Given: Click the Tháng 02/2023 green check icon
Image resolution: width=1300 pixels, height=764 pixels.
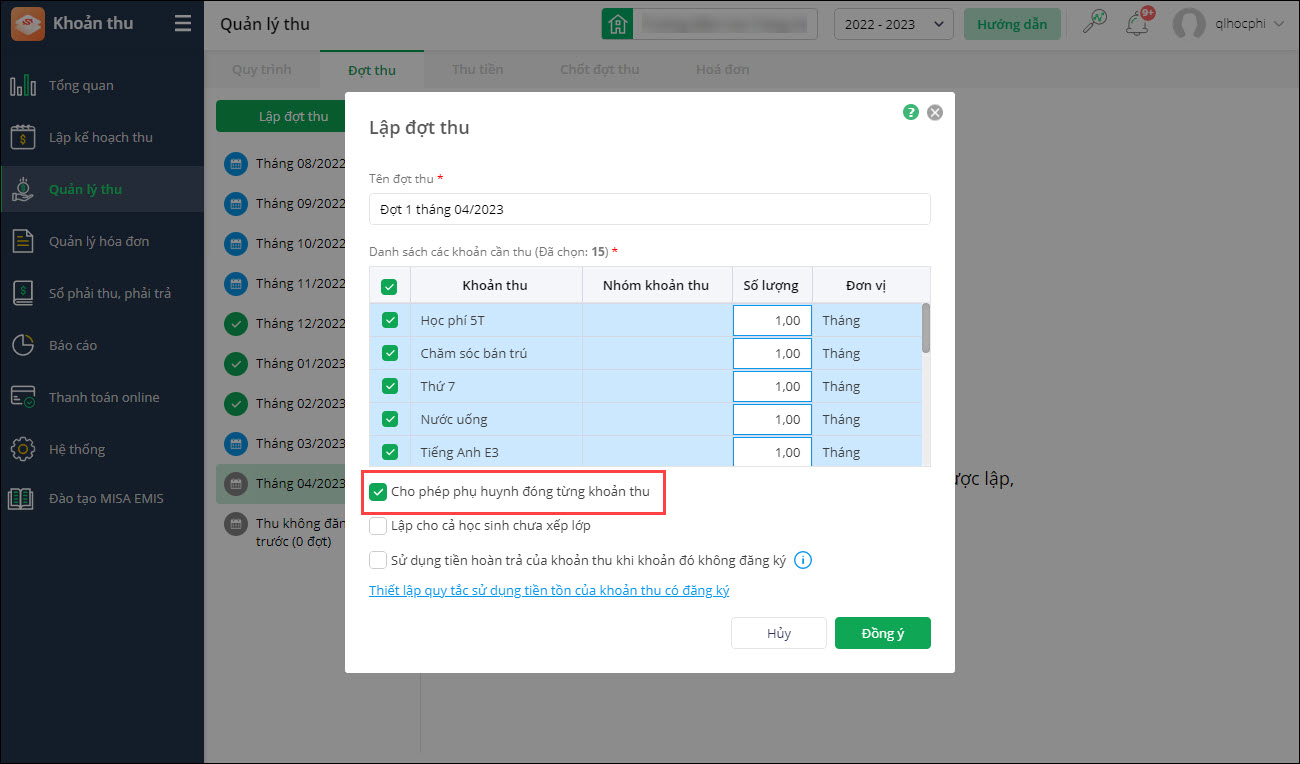Looking at the screenshot, I should click(235, 403).
